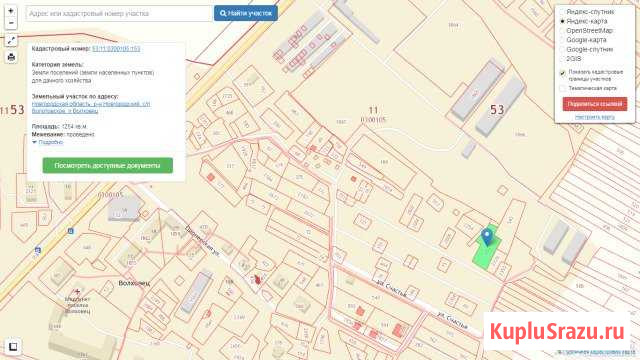The width and height of the screenshot is (640, 360).
Task: Switch the base map to Google-спутник
Action: click(x=589, y=49)
